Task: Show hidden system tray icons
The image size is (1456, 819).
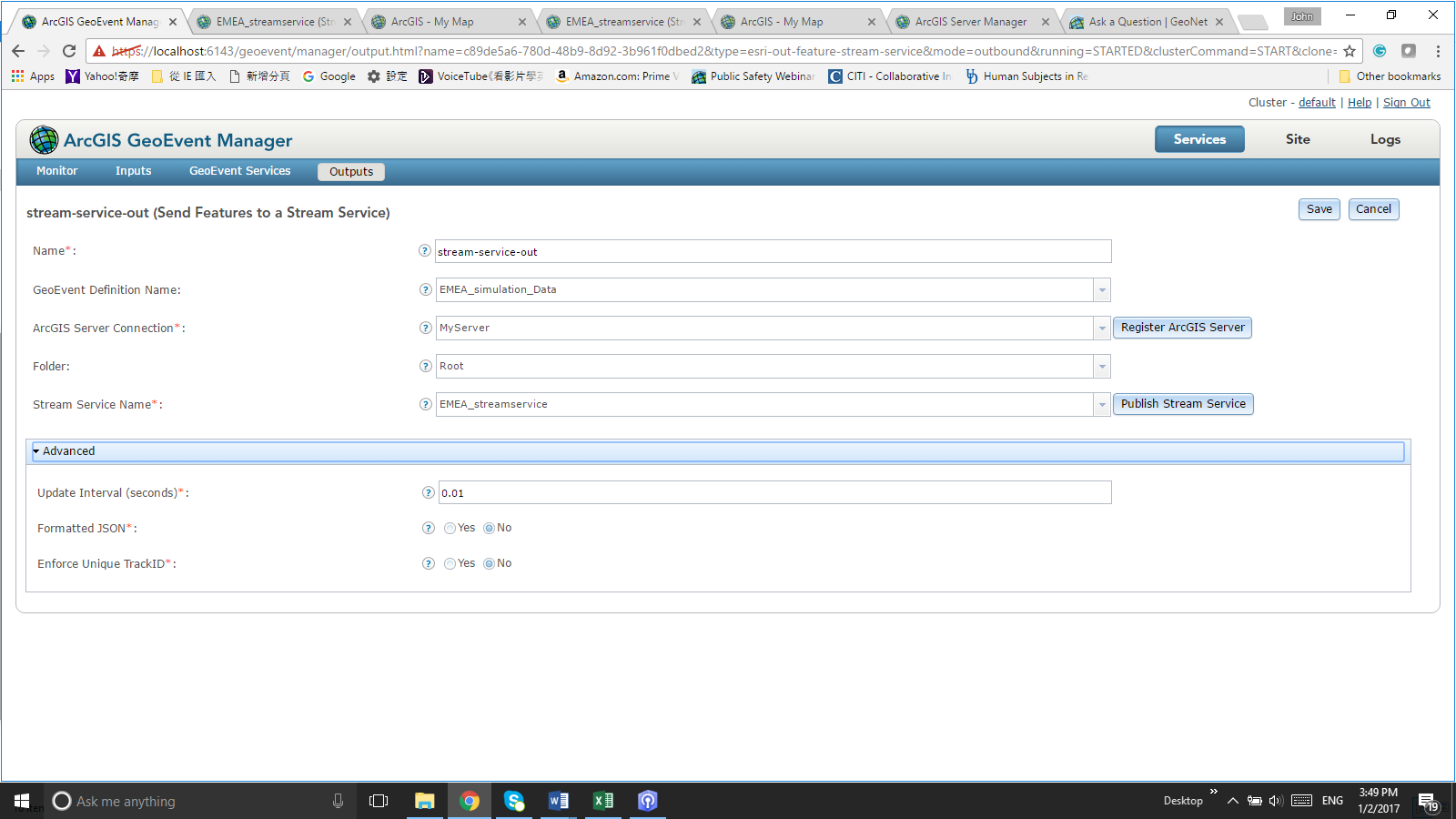Action: click(x=1232, y=801)
